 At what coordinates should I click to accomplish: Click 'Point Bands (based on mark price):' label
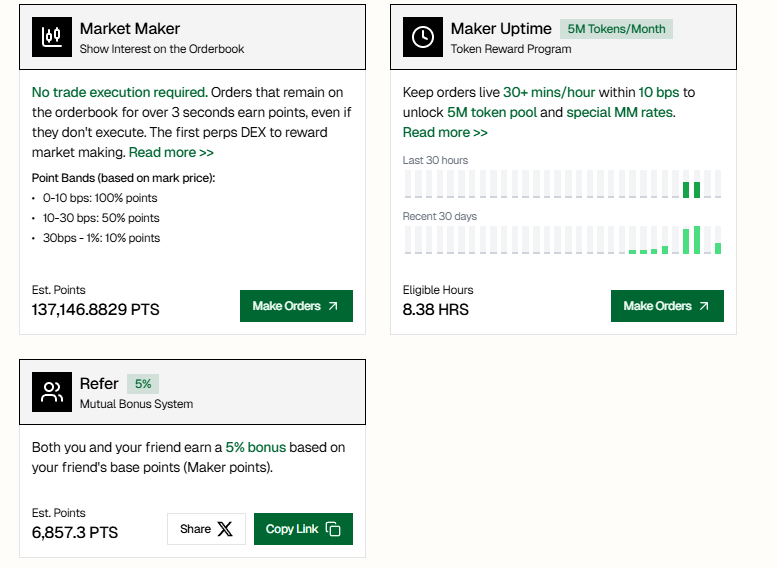coord(124,178)
